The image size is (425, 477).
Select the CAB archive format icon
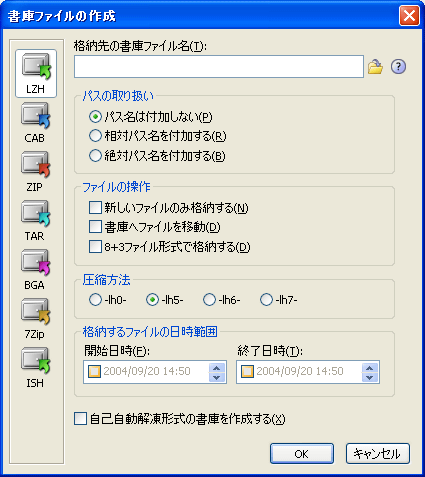[35, 123]
